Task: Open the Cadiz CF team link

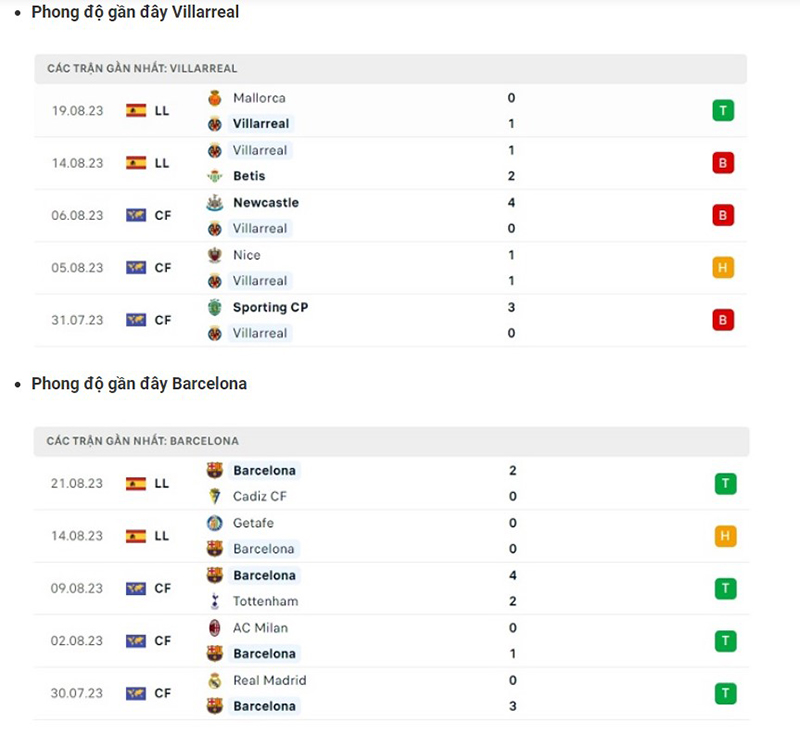Action: coord(259,496)
